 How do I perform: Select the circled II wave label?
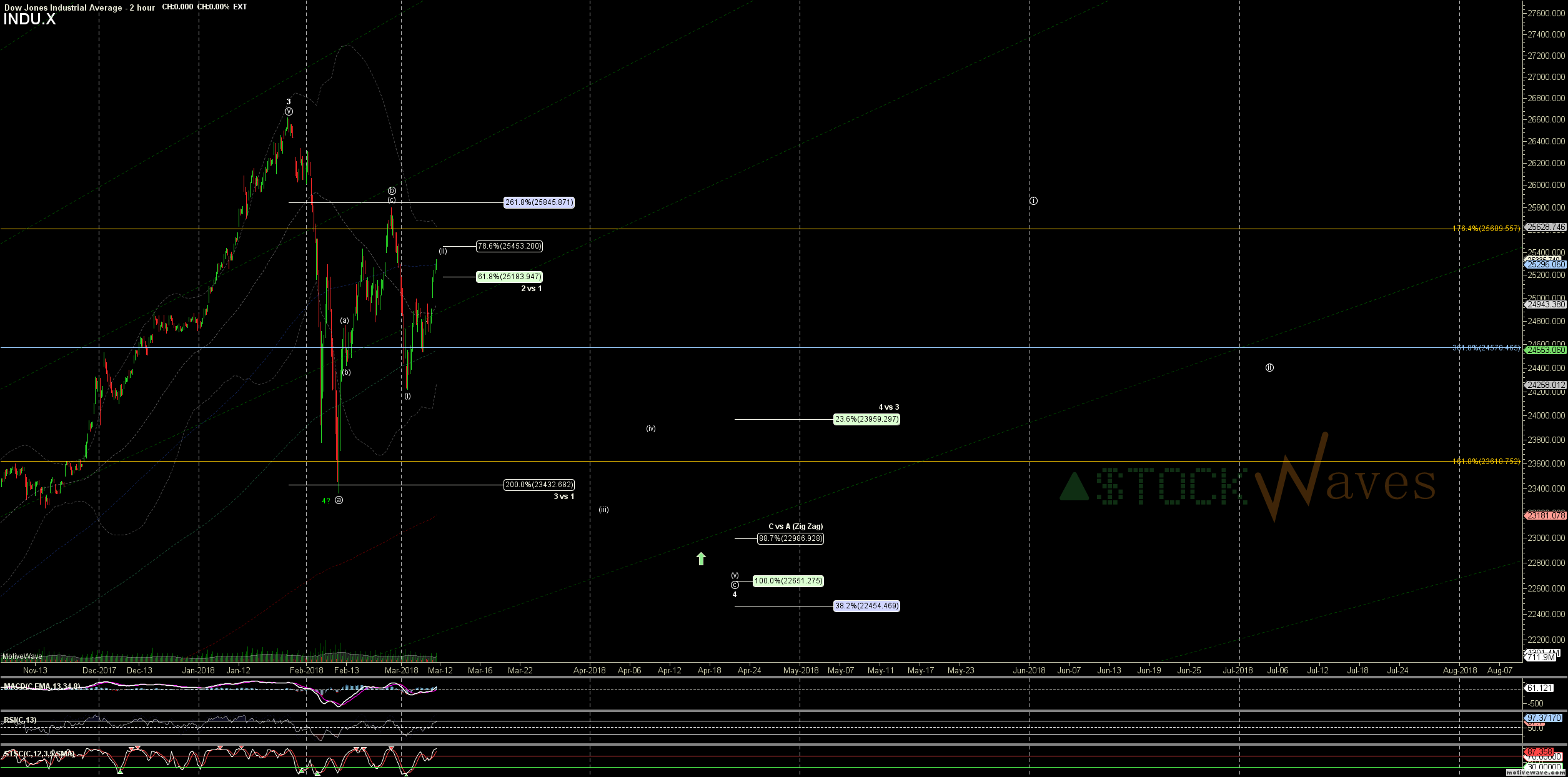coord(1269,368)
